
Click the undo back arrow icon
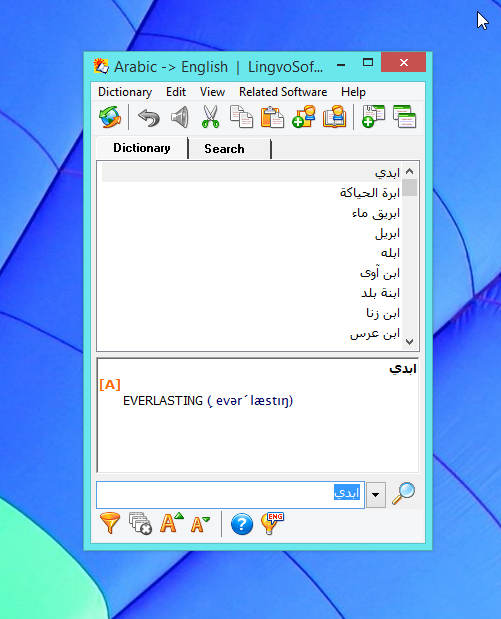point(149,118)
